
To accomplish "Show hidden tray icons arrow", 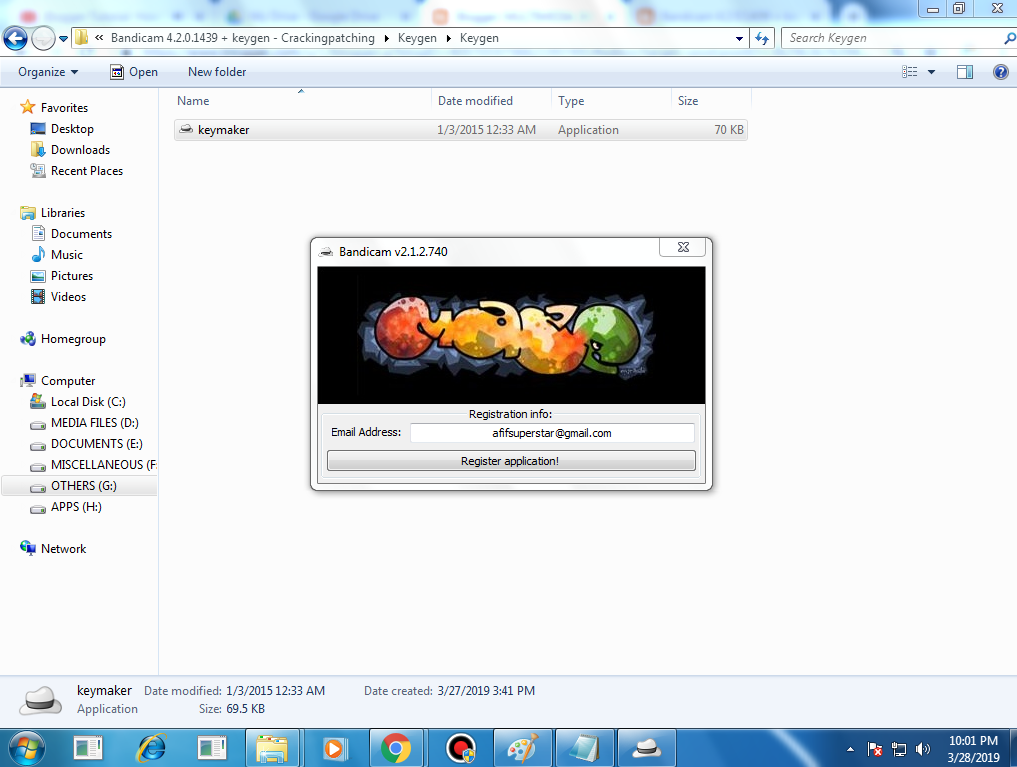I will [850, 749].
